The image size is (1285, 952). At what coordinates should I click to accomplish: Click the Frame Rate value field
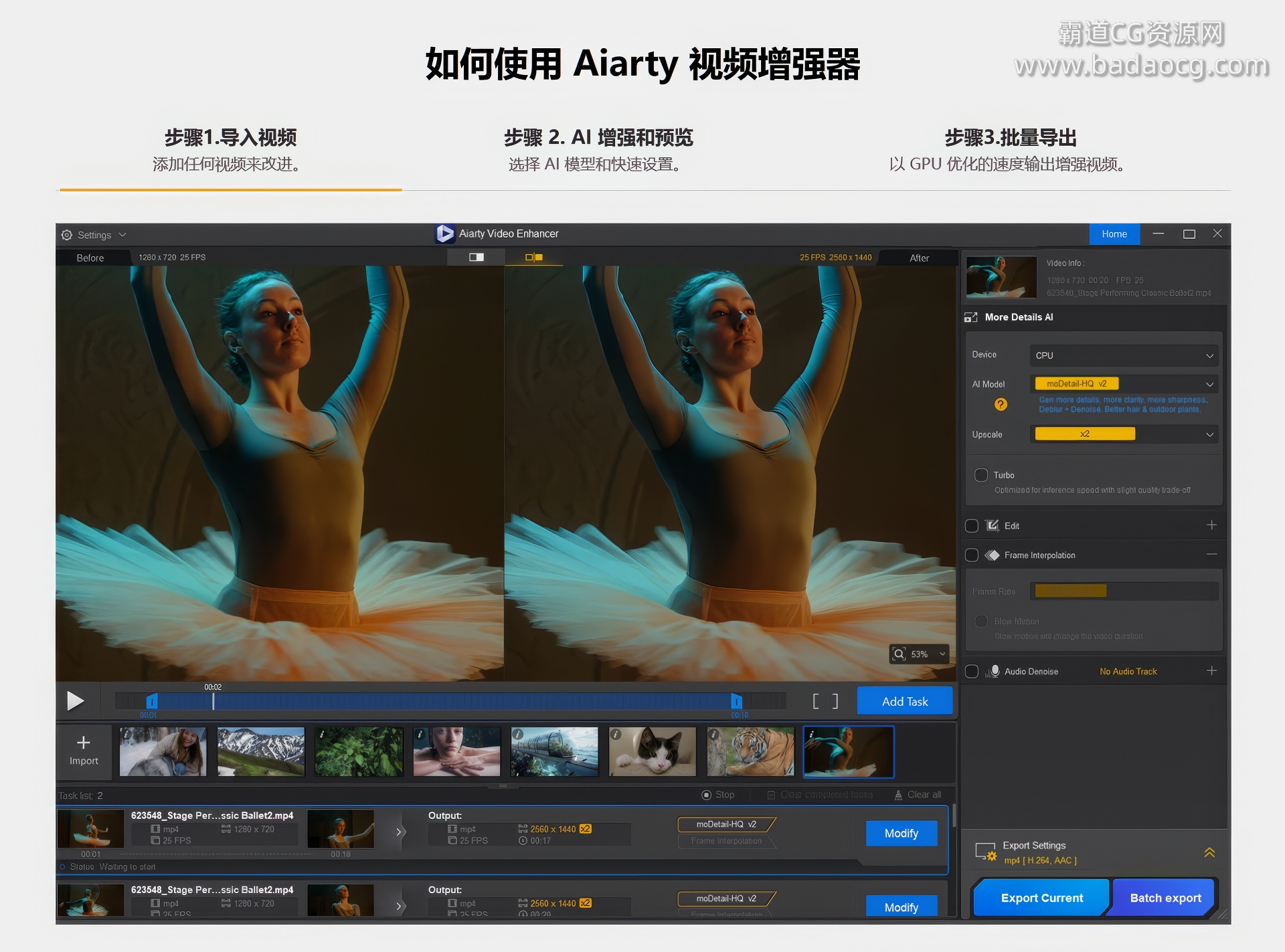pyautogui.click(x=1124, y=591)
